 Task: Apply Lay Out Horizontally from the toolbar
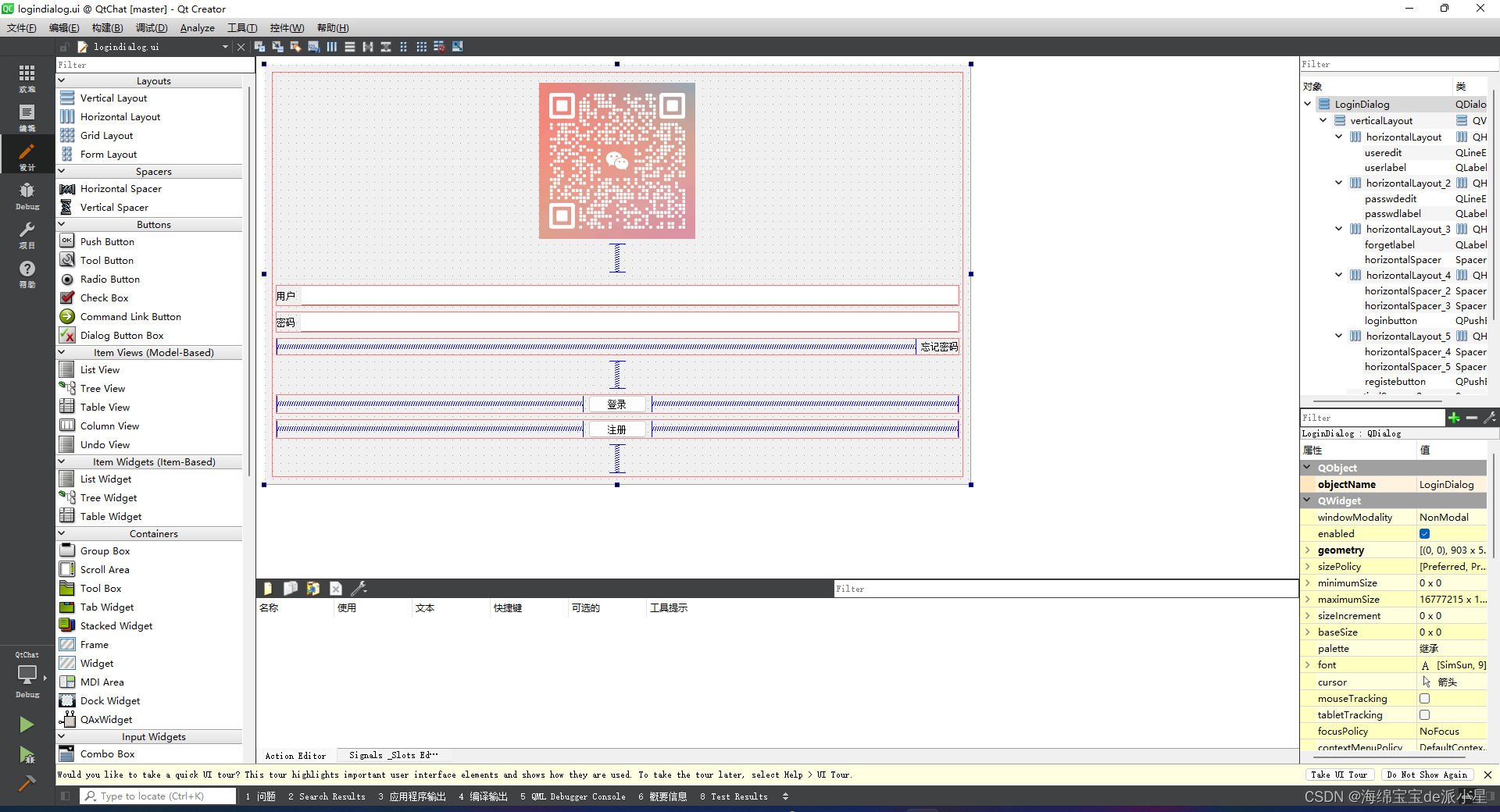pyautogui.click(x=332, y=47)
